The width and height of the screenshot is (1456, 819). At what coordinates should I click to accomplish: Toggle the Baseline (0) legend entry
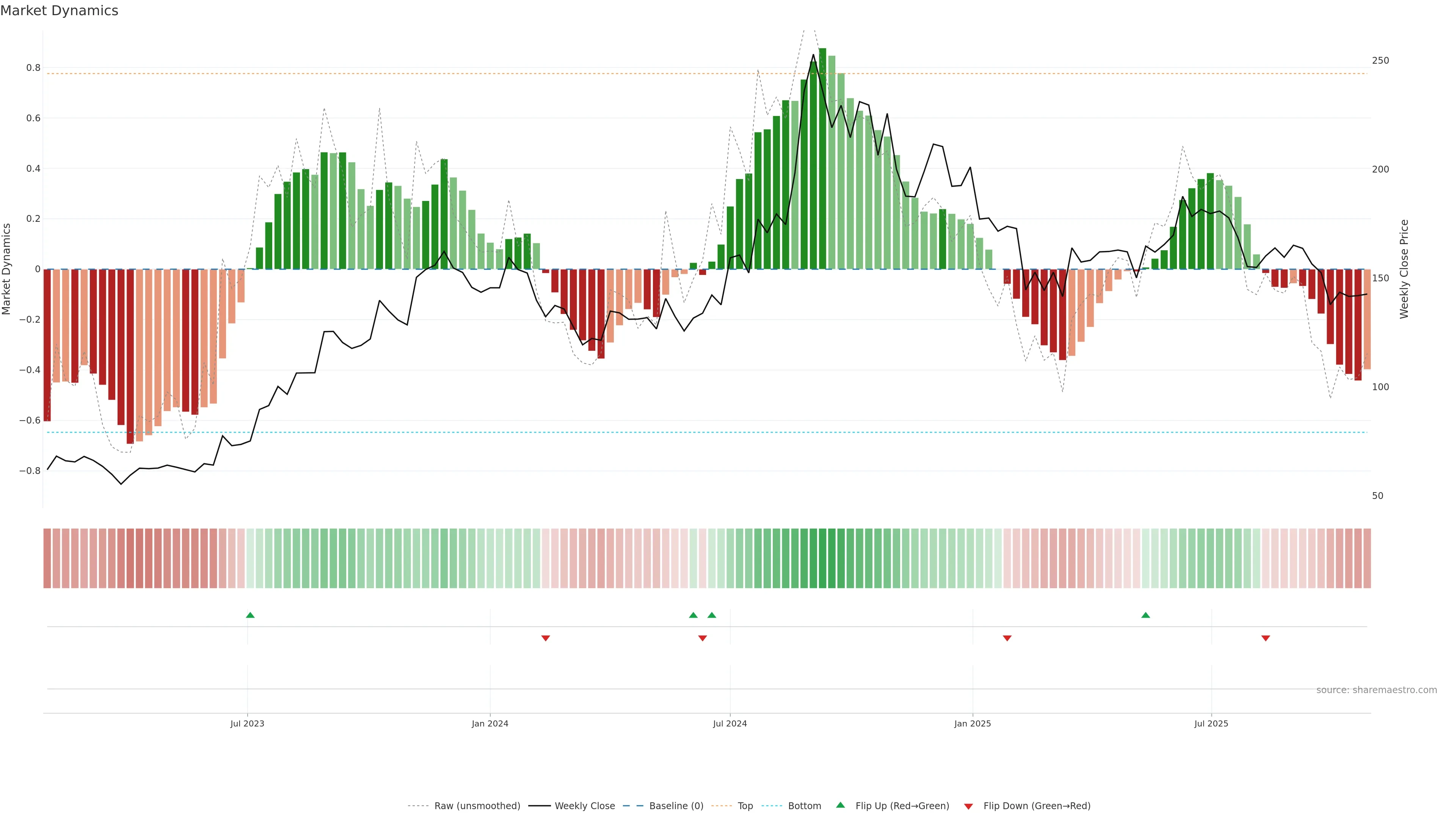(x=676, y=806)
